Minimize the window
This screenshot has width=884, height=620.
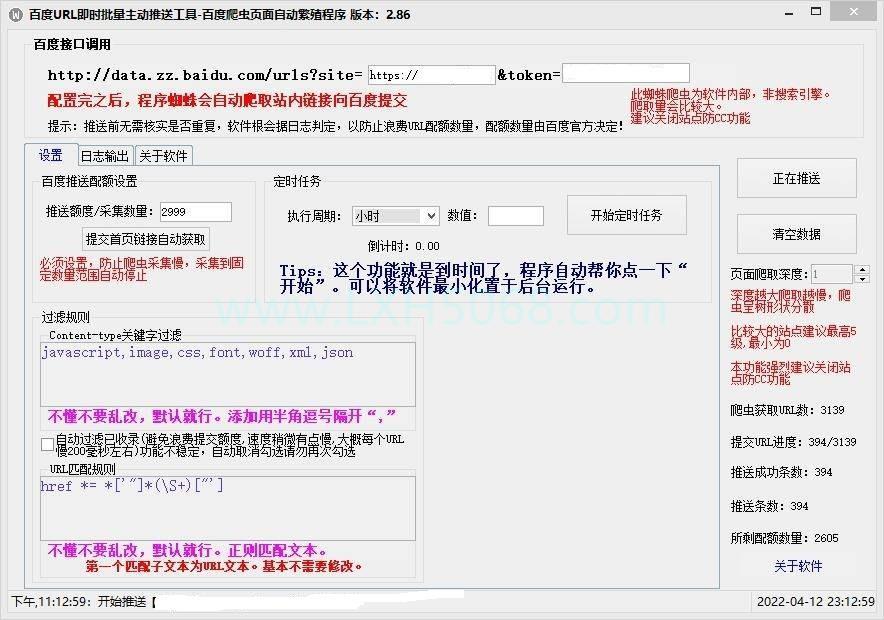(789, 13)
